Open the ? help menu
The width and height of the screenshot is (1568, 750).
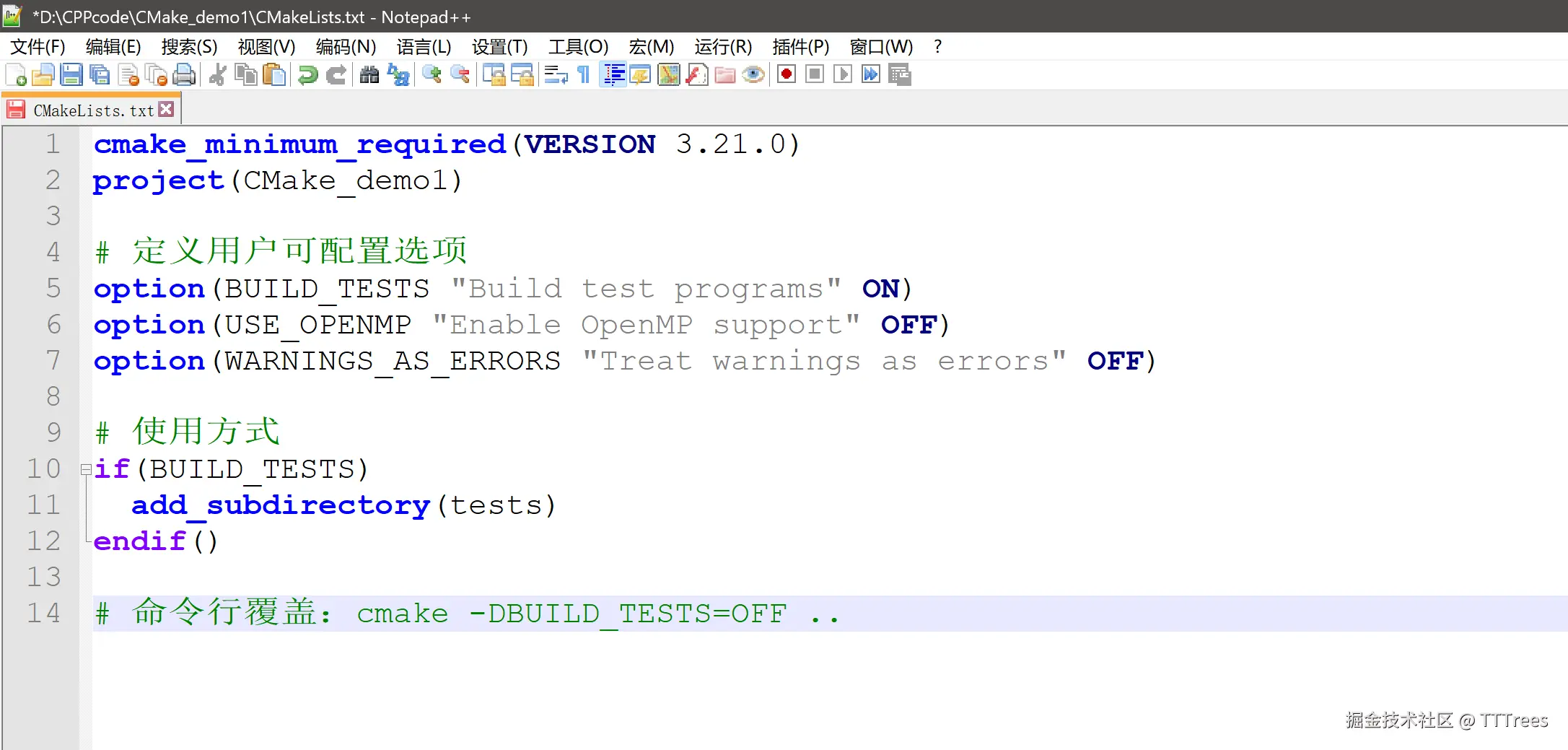[x=937, y=47]
